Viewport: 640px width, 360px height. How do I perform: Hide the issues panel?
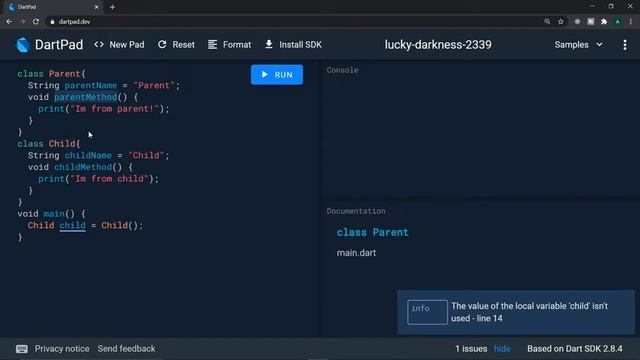pos(502,349)
